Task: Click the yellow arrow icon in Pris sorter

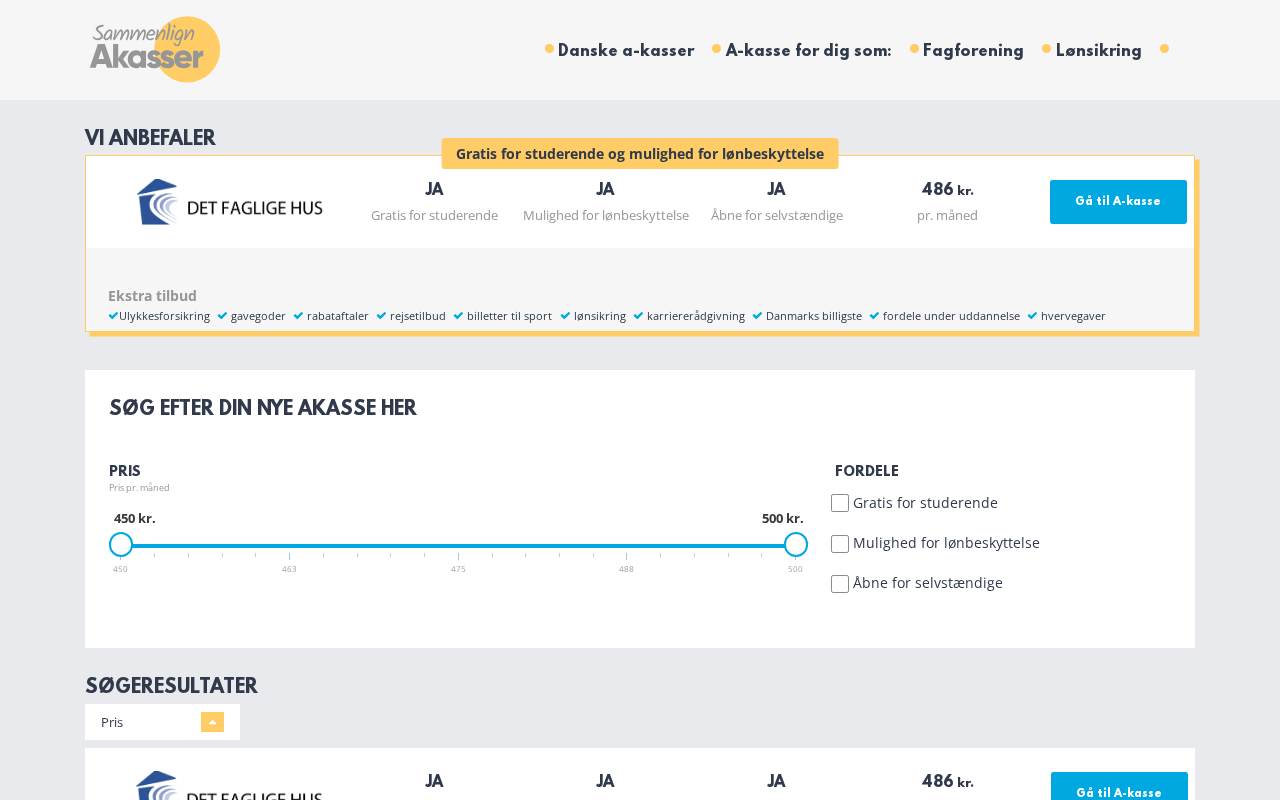Action: coord(212,722)
